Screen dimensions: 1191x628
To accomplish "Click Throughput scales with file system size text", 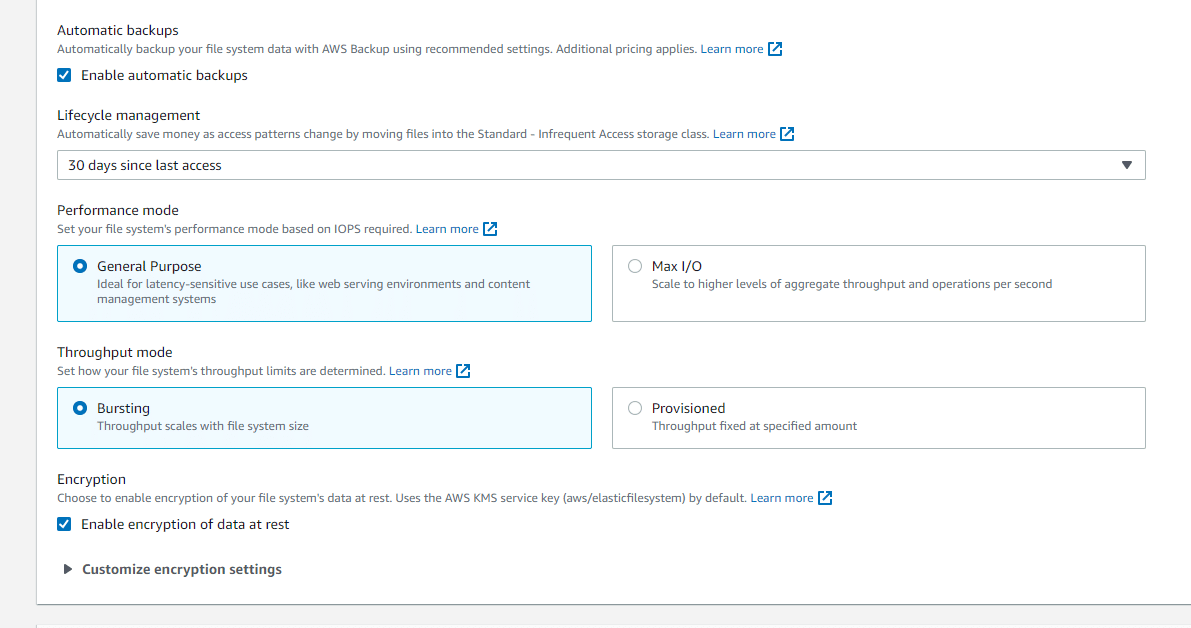I will pos(203,426).
